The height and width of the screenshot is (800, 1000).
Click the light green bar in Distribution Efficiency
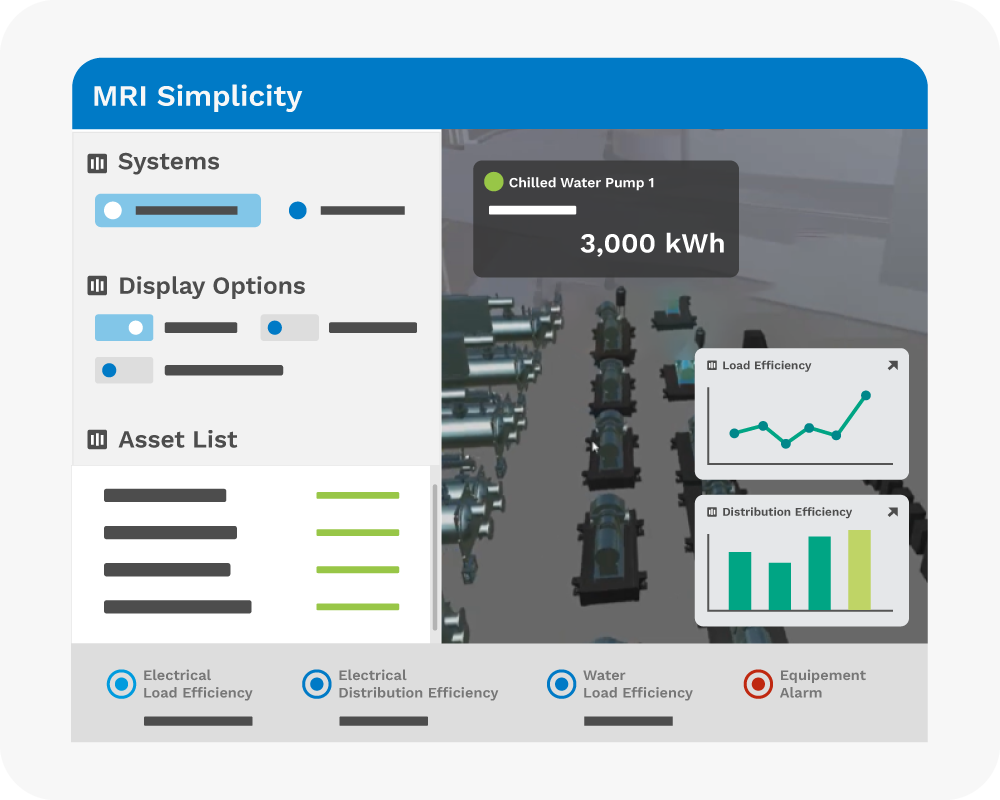point(859,569)
